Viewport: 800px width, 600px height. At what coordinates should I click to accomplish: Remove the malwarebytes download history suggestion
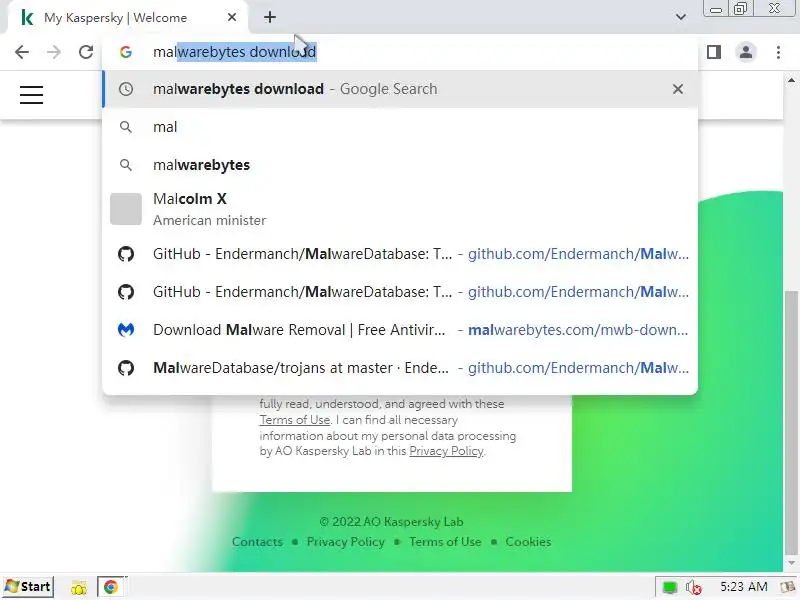click(x=678, y=89)
